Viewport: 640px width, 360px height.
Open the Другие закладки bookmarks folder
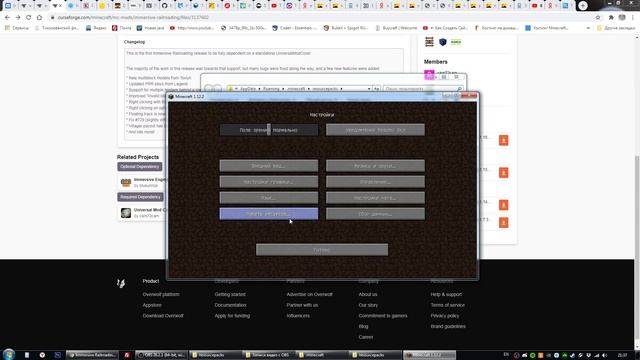click(616, 28)
